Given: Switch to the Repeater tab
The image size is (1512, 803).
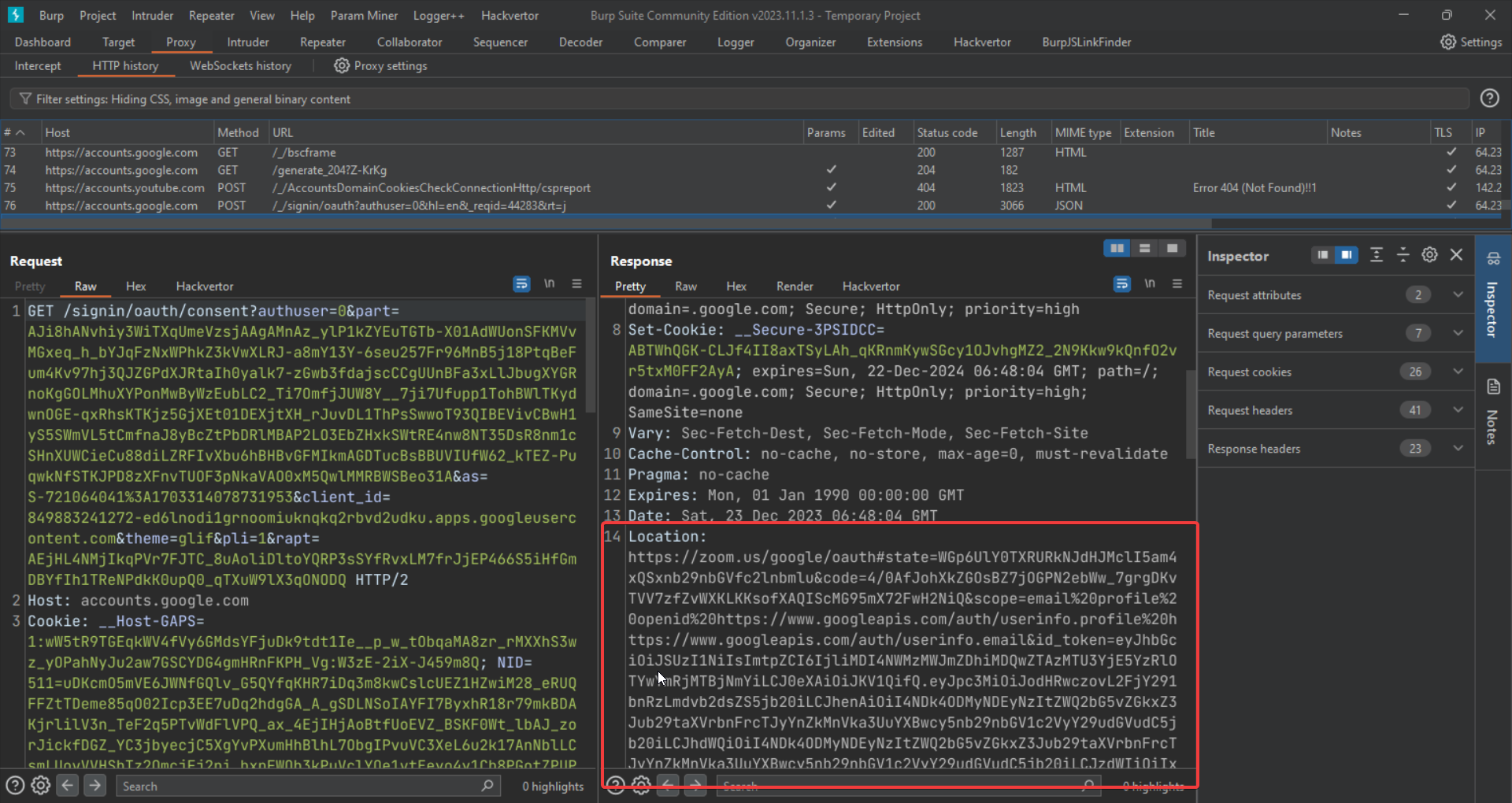Looking at the screenshot, I should coord(322,42).
